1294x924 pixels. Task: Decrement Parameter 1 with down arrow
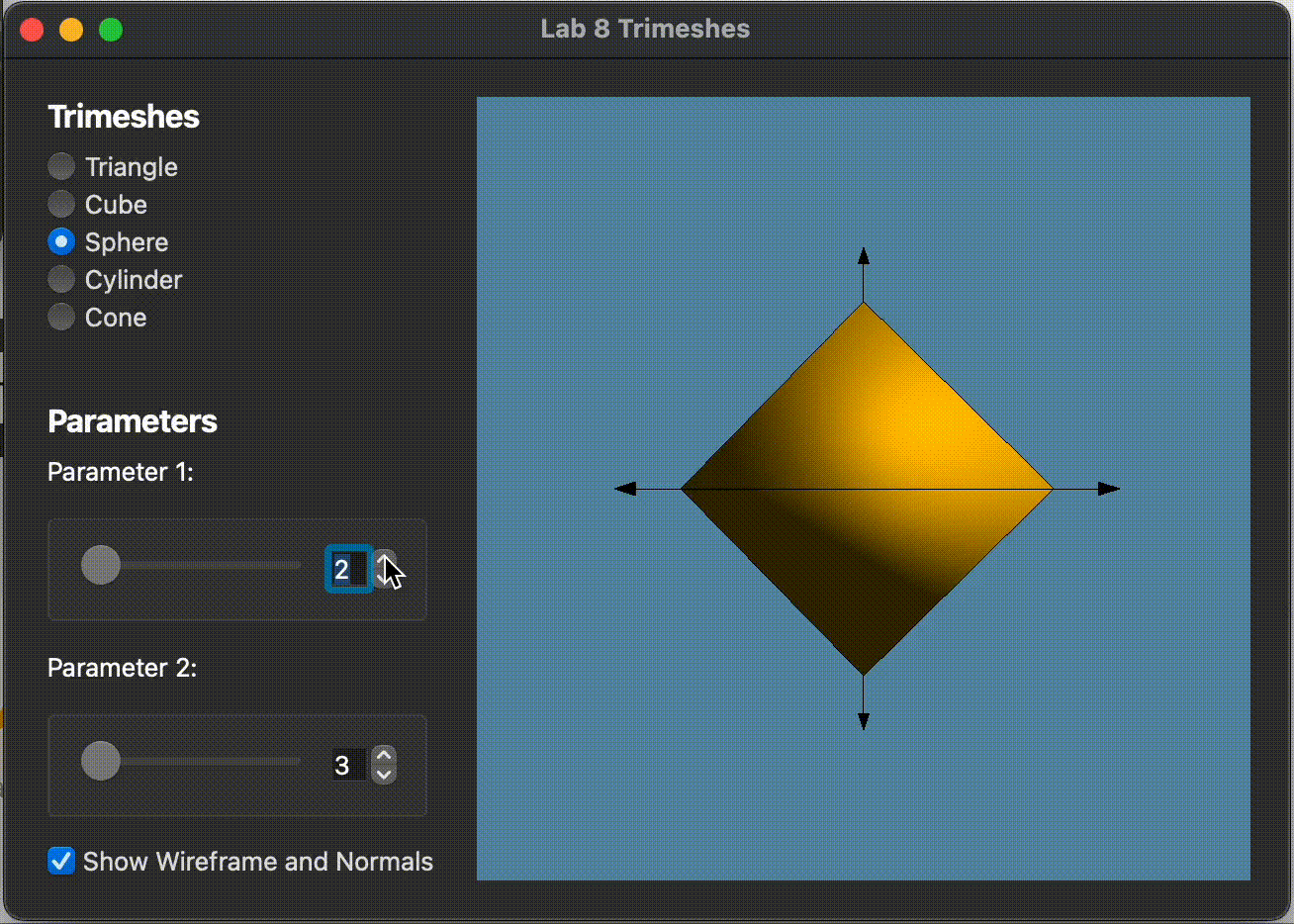coord(385,579)
